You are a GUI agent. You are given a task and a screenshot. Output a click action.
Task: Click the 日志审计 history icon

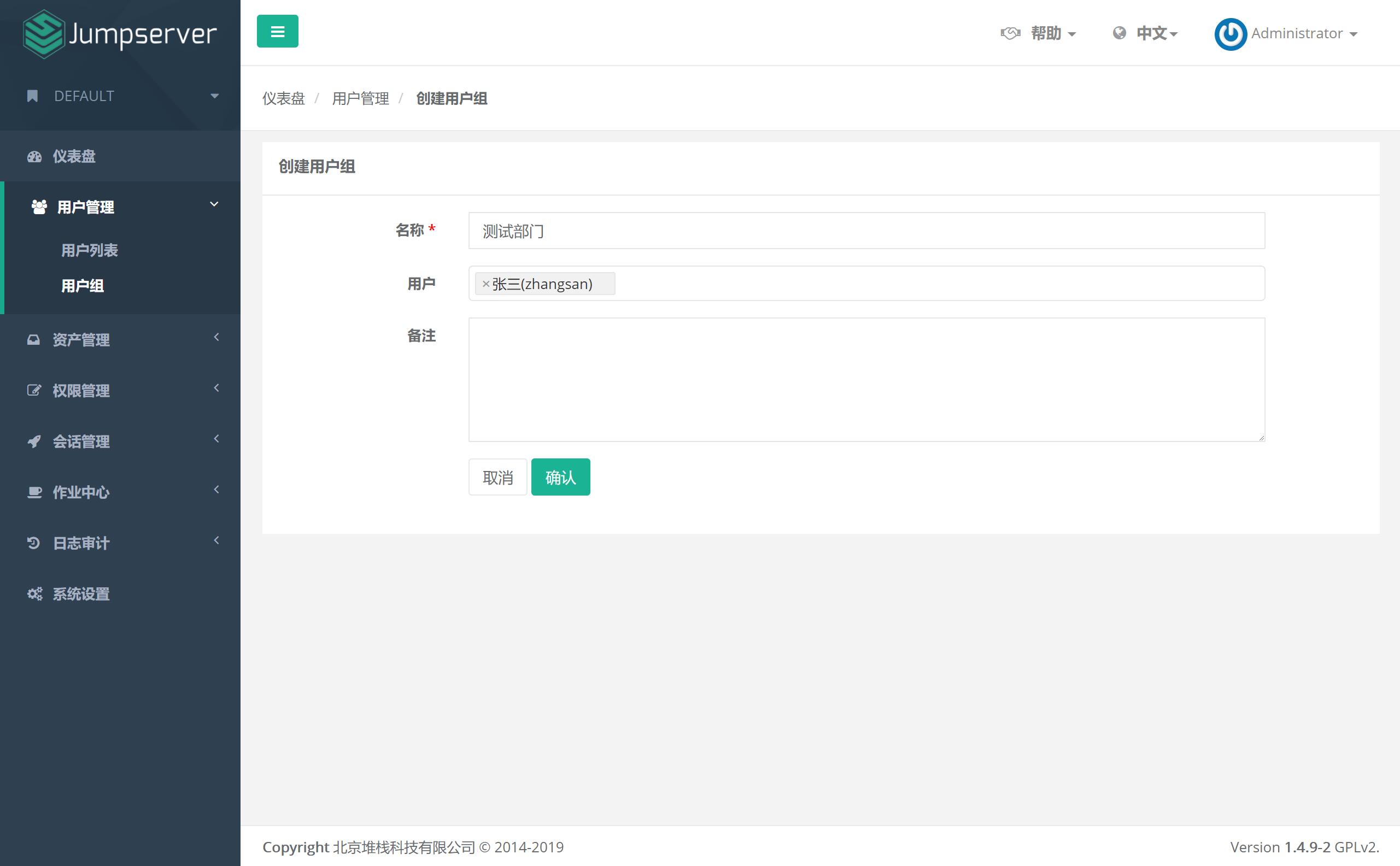point(33,543)
